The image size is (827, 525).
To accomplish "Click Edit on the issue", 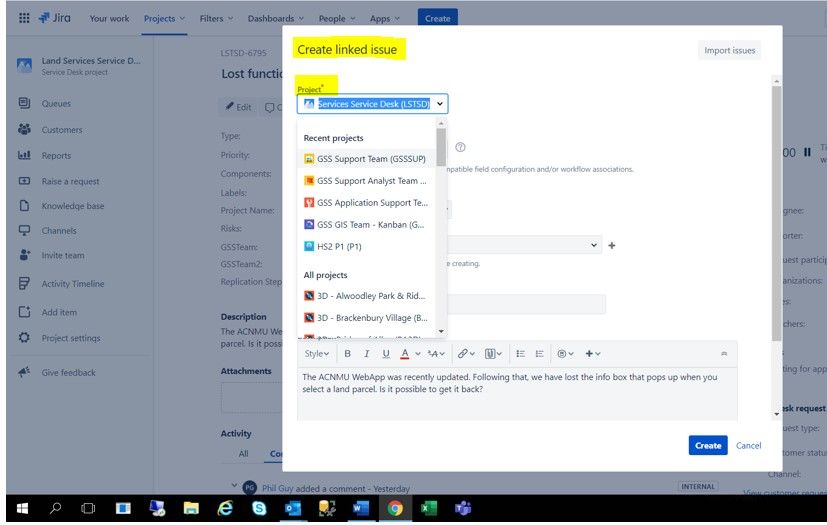I will [x=238, y=107].
